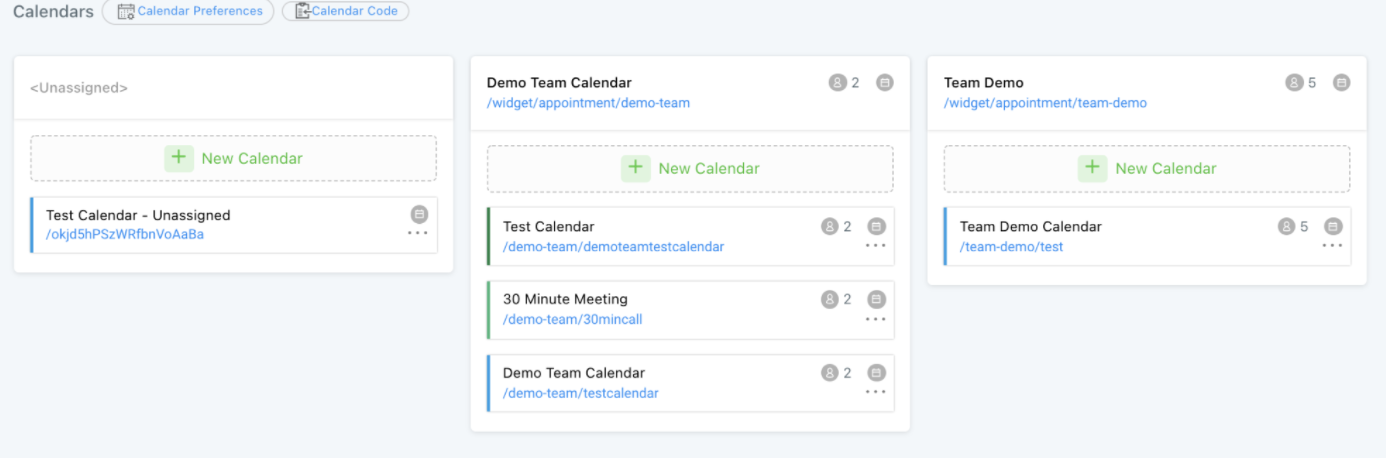The image size is (1386, 458).
Task: Click members icon on Team Demo group header
Action: pos(1294,83)
